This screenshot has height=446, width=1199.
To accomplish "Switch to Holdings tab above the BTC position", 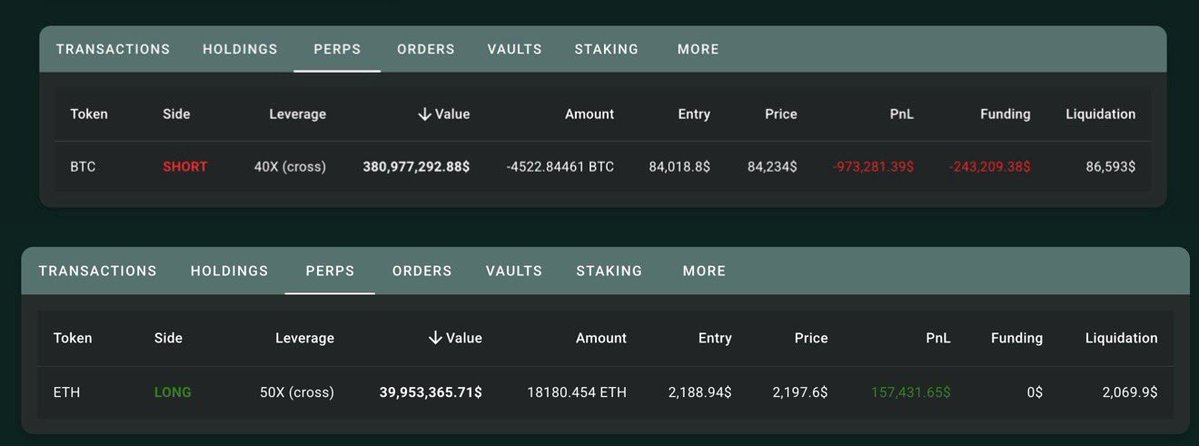I will (240, 49).
